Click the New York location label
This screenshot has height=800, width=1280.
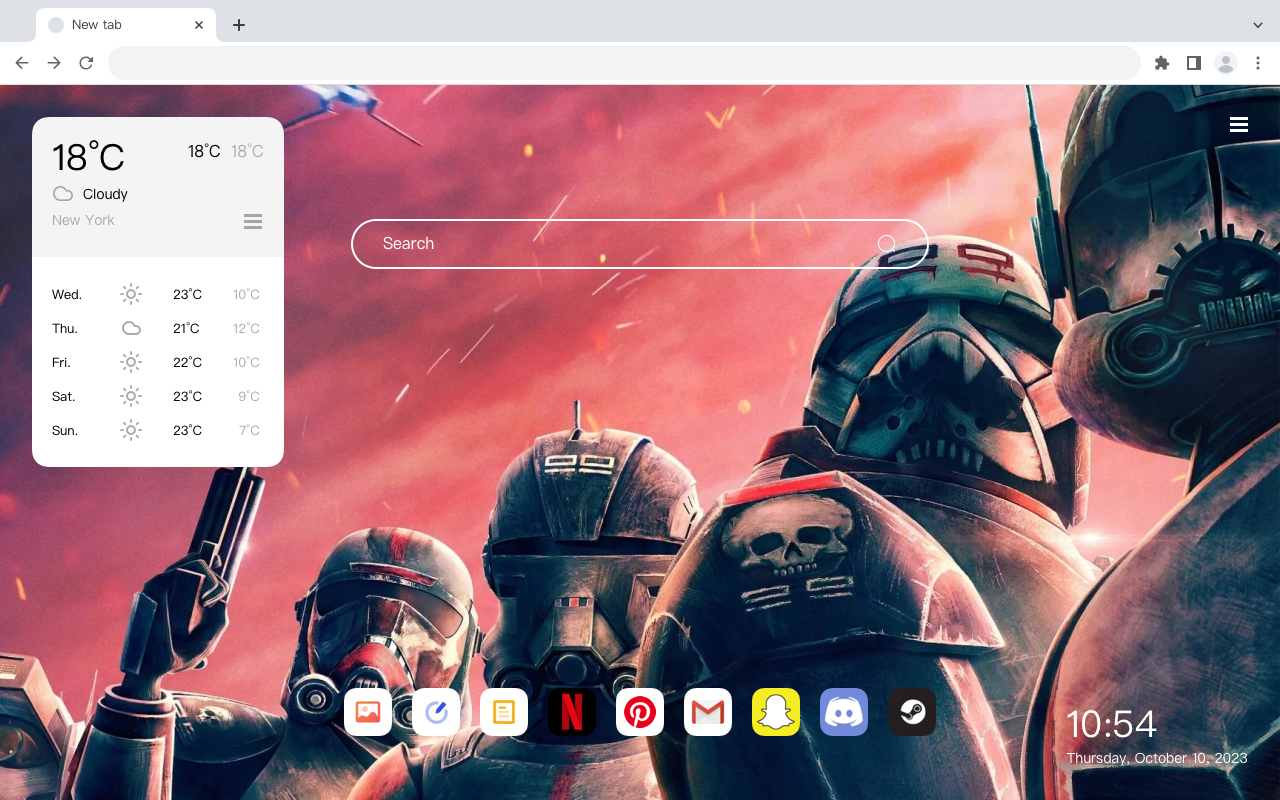[83, 220]
